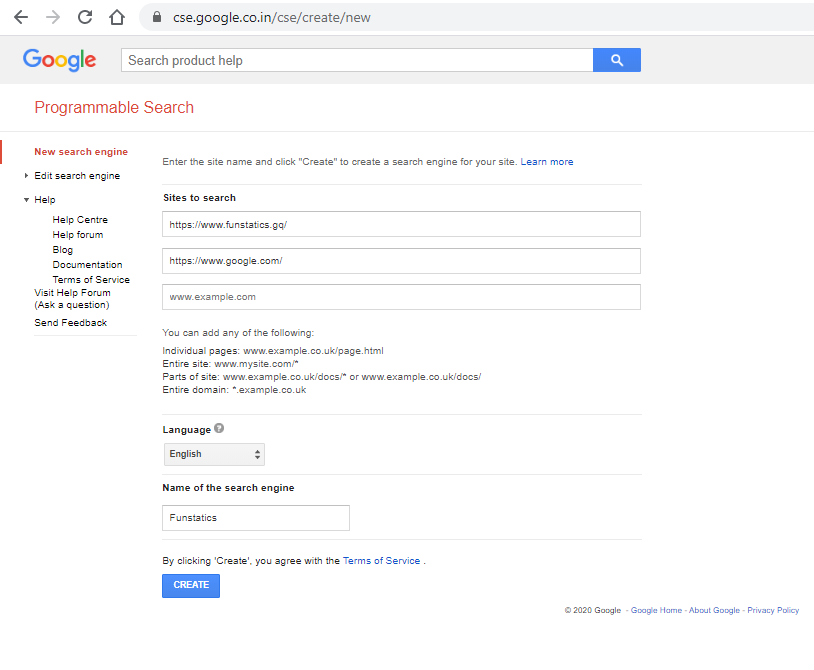
Task: Click the google.com site field
Action: coord(401,261)
